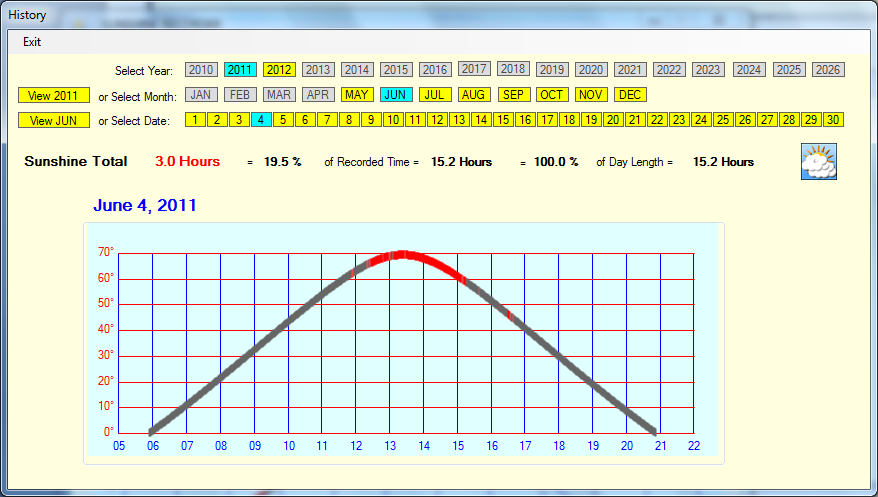Image resolution: width=878 pixels, height=497 pixels.
Task: Choose the MAR month button
Action: point(279,95)
